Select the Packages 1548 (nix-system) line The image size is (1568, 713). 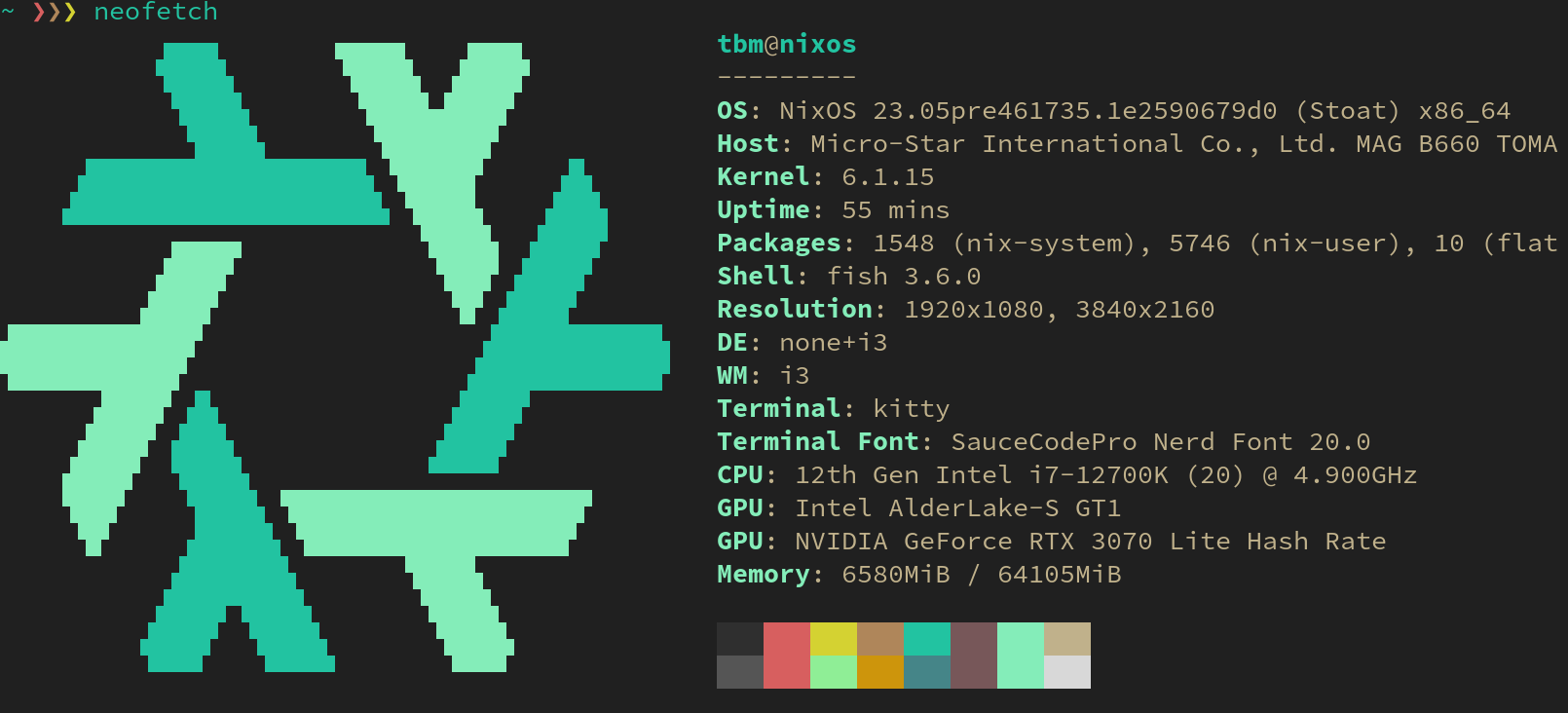point(1138,244)
